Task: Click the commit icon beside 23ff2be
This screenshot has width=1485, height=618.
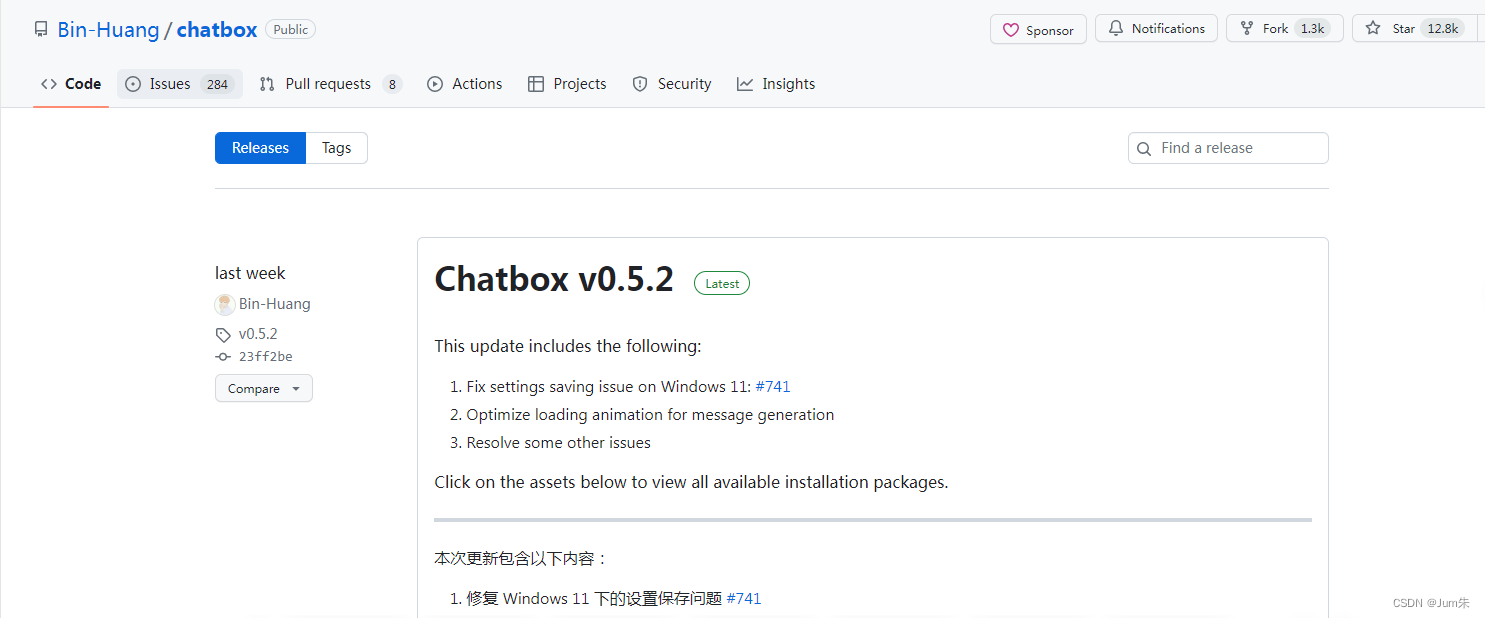Action: click(223, 357)
